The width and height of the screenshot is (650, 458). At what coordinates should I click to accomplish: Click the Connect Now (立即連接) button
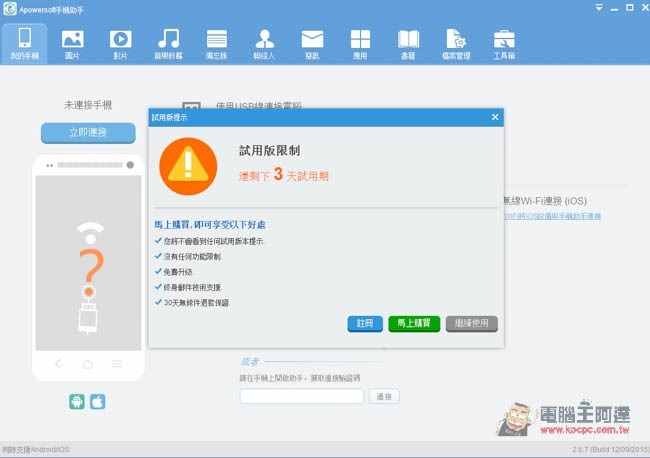tap(88, 133)
